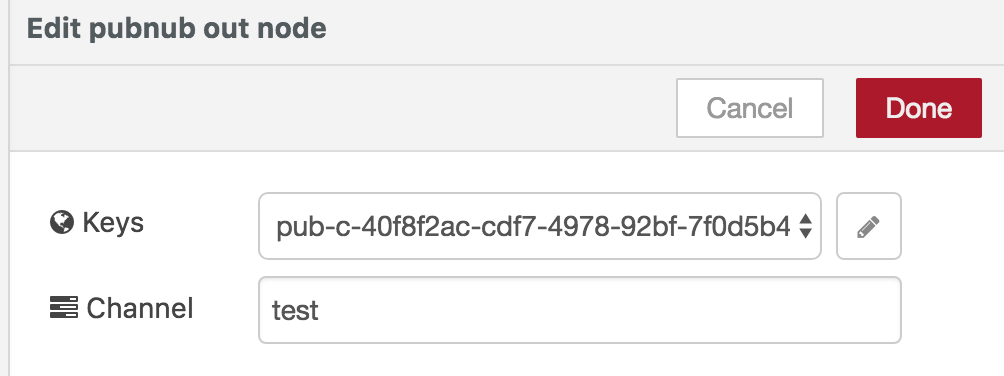Focus the Channel input containing test
The image size is (1004, 376).
pyautogui.click(x=579, y=310)
